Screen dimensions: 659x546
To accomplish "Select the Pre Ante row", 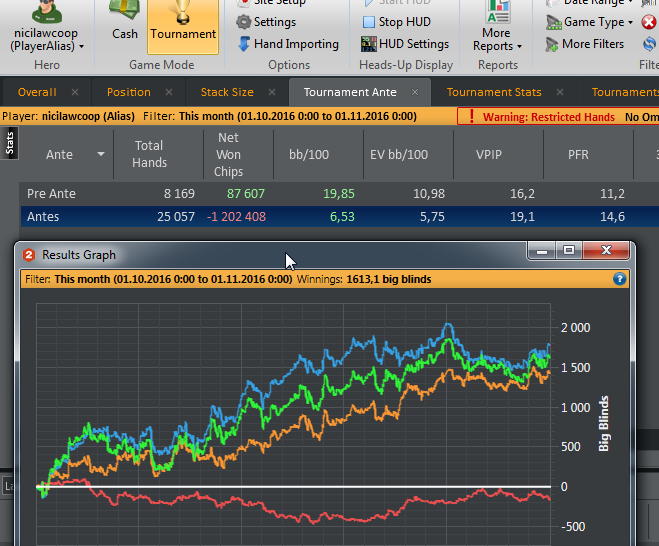I will pyautogui.click(x=52, y=193).
